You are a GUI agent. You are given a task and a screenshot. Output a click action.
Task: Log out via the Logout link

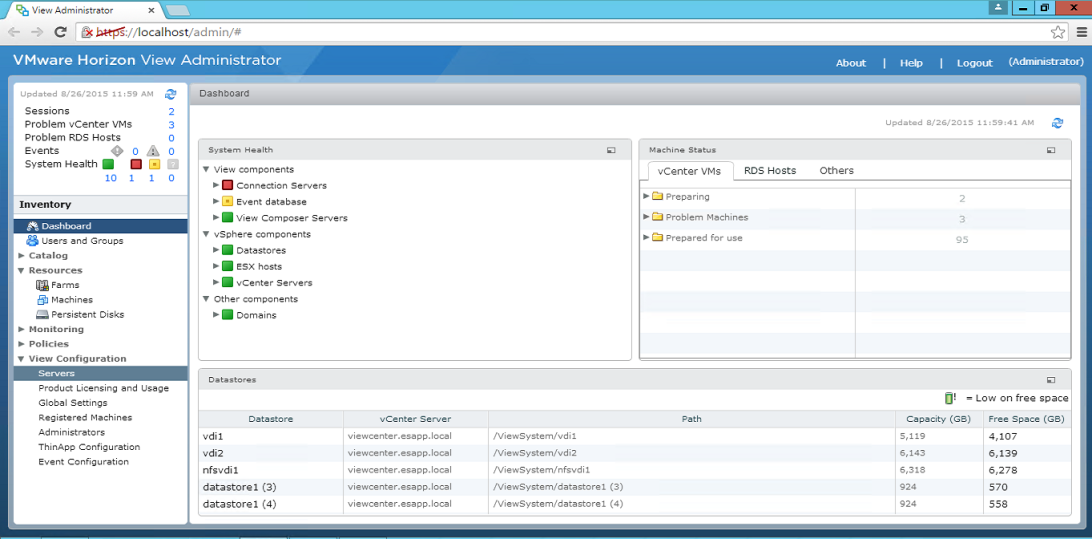click(x=974, y=63)
